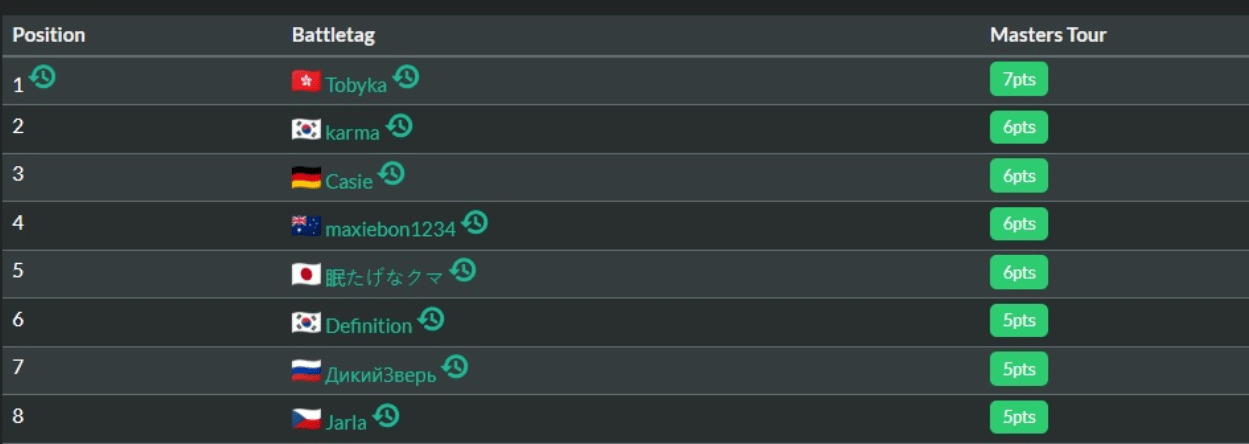
Task: Click the 6pts badge in karma's row
Action: (x=1019, y=127)
